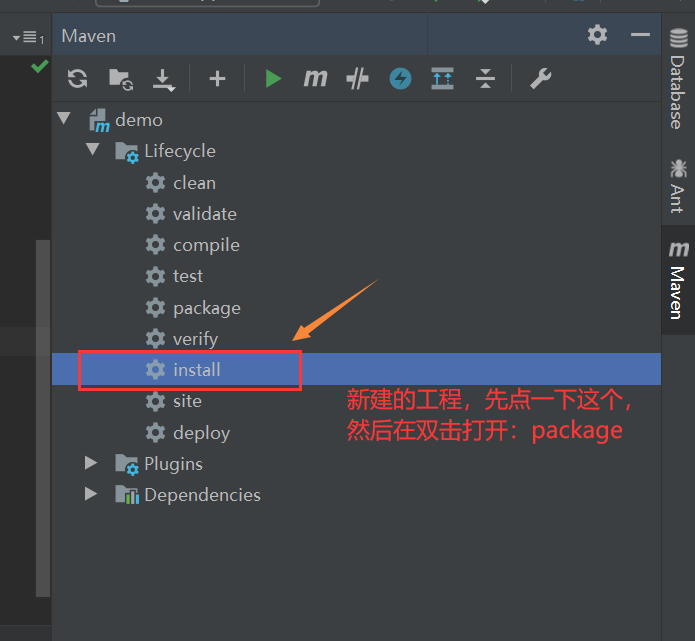Screen dimensions: 695x641
Task: Click the editor vertical scrollbar
Action: (43, 418)
